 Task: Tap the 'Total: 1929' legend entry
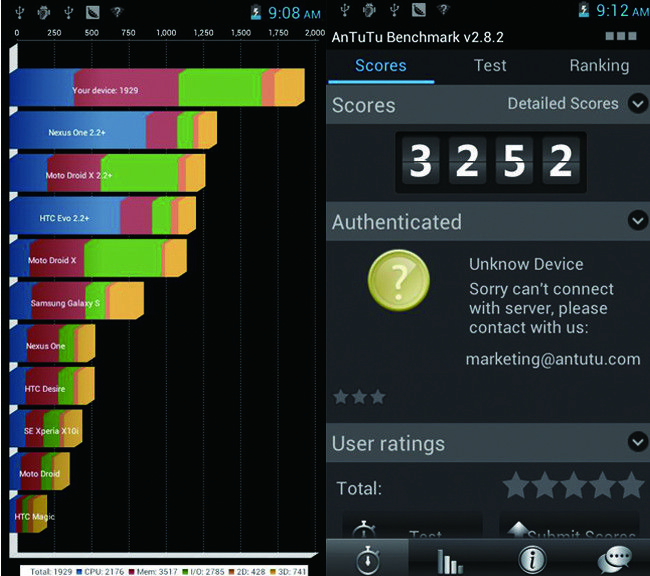coord(51,571)
